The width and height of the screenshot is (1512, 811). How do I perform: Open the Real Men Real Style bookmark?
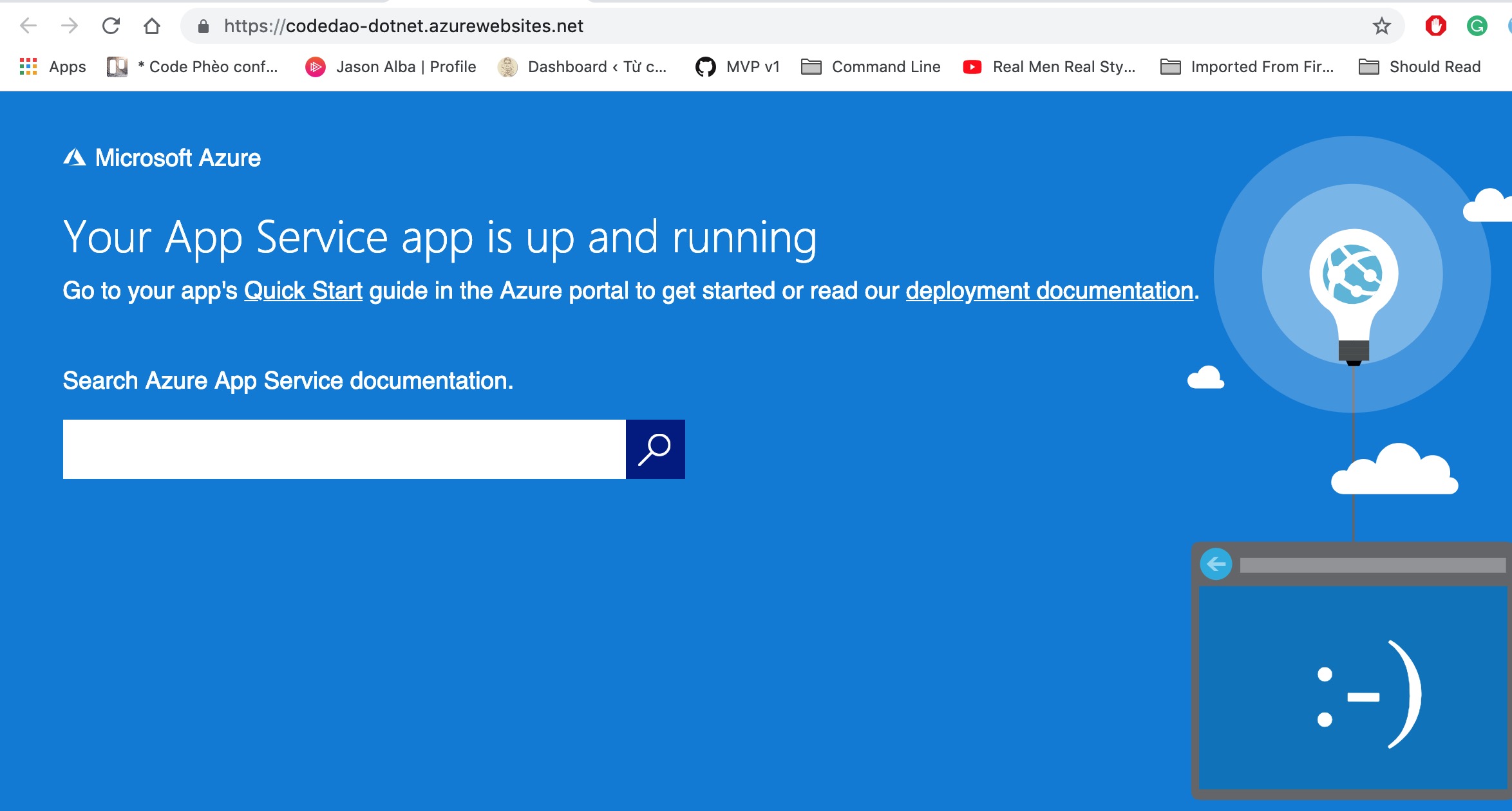click(x=1050, y=67)
